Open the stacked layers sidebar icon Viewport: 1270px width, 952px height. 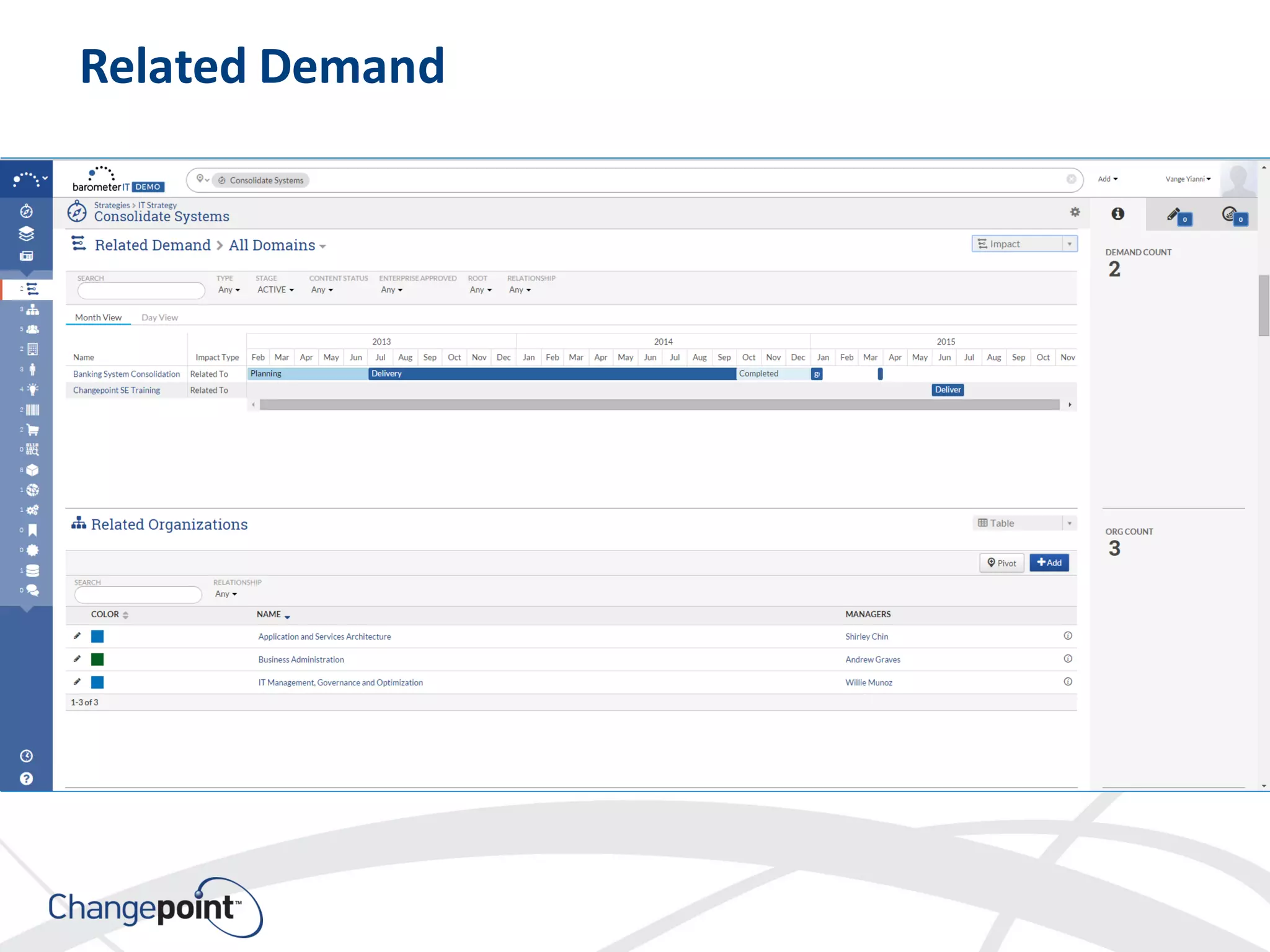click(x=26, y=234)
